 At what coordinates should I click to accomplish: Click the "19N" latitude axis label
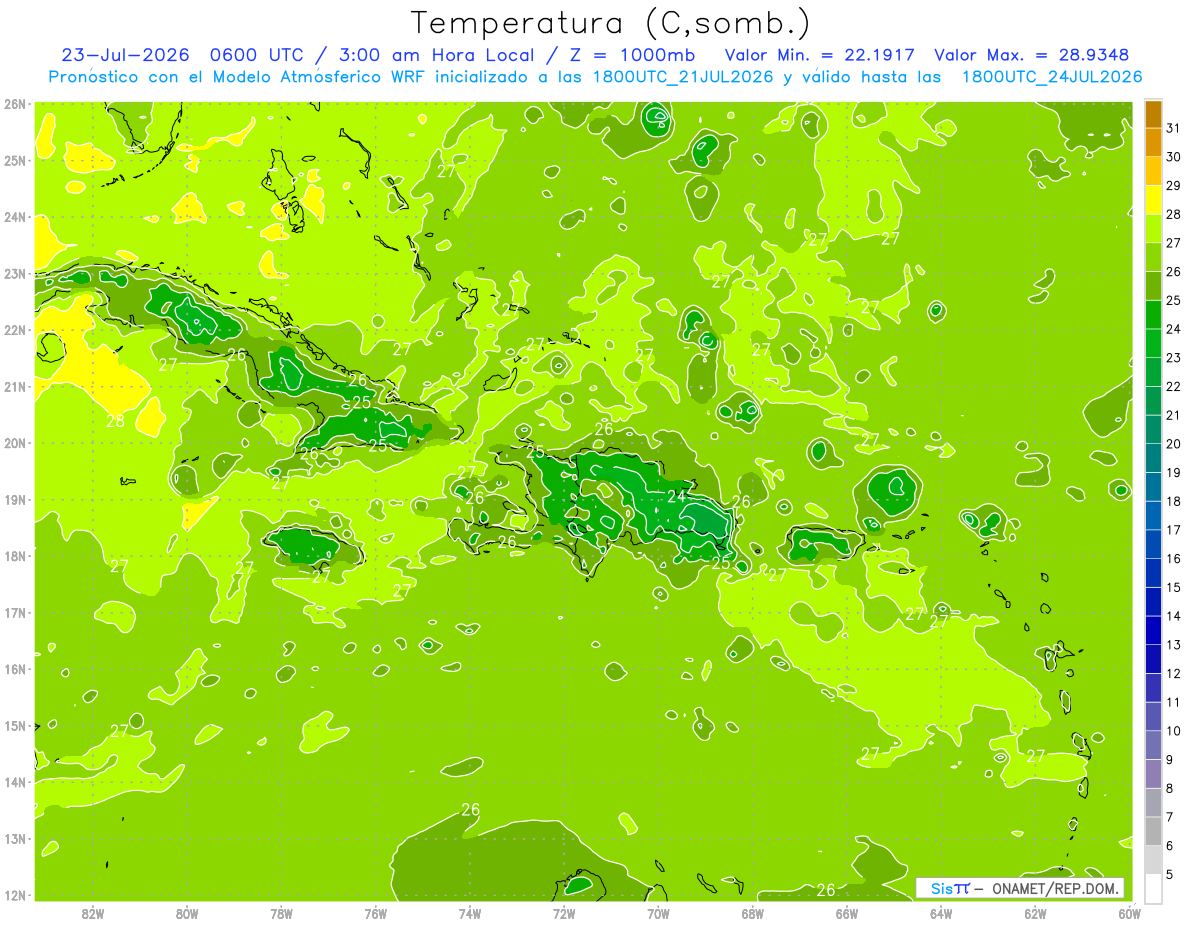pos(15,499)
